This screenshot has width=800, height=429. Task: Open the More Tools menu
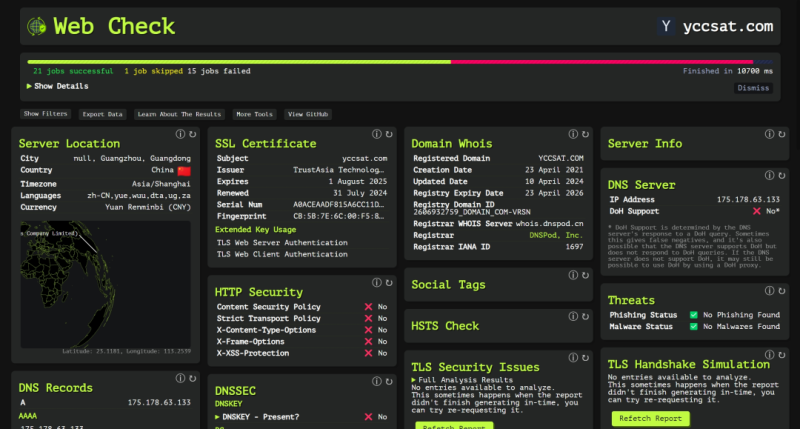pyautogui.click(x=254, y=114)
